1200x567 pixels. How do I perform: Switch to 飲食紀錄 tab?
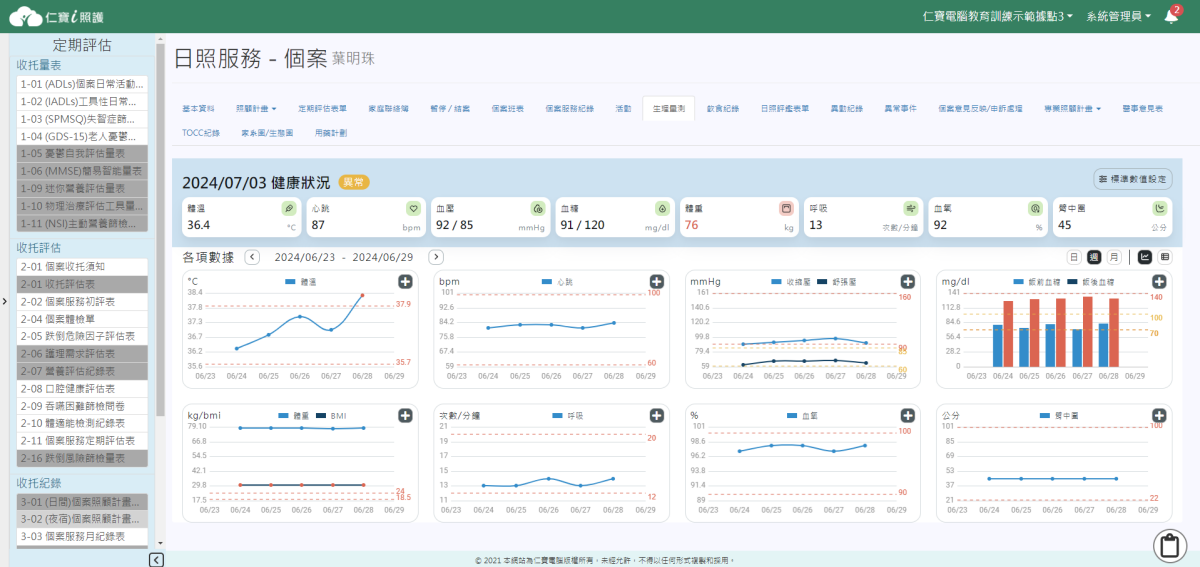coord(722,107)
